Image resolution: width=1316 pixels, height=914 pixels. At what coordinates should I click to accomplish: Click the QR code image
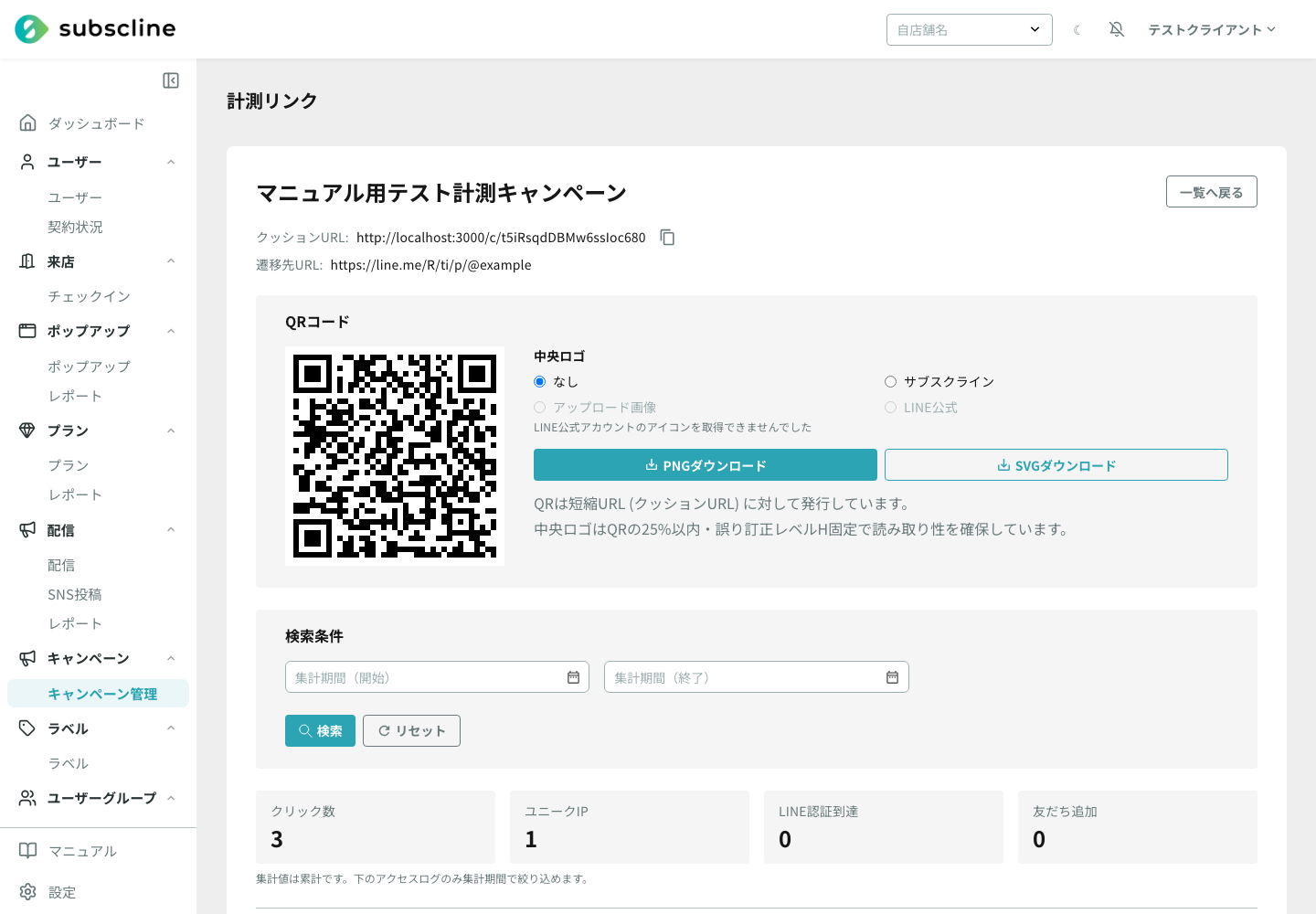(x=395, y=456)
